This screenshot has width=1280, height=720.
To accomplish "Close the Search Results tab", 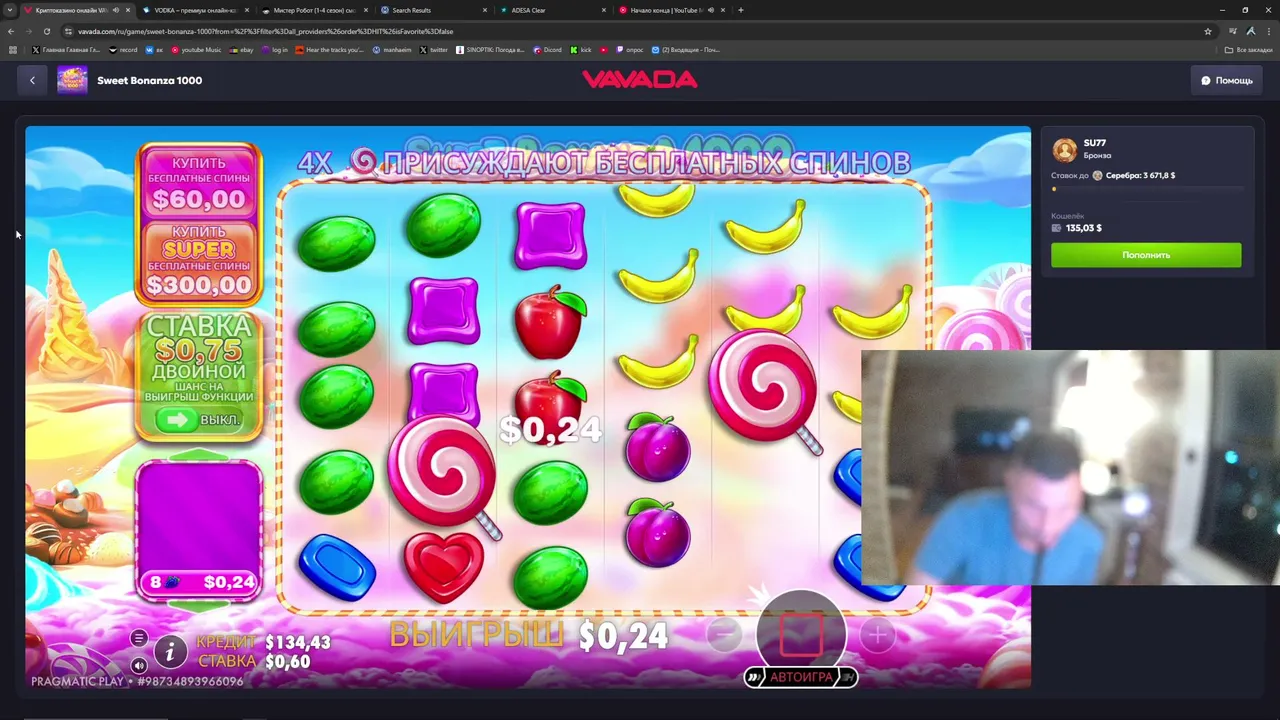I will [x=485, y=10].
